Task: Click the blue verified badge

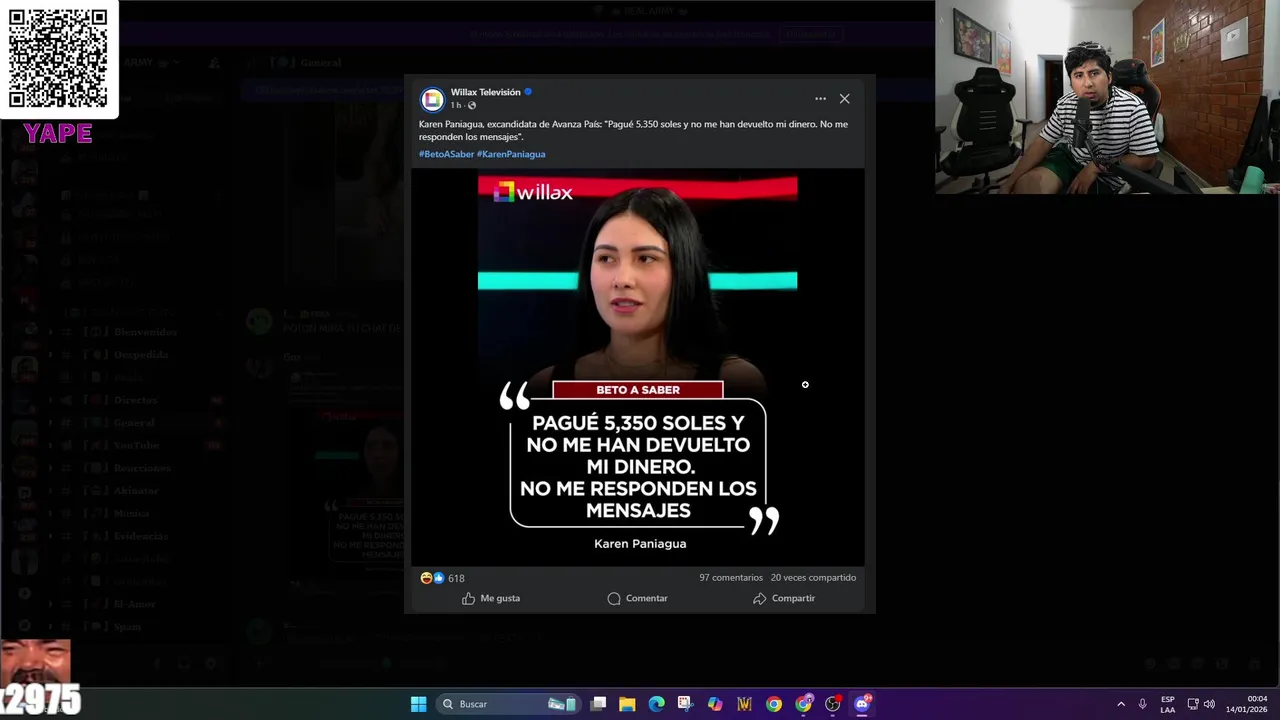Action: (x=528, y=92)
